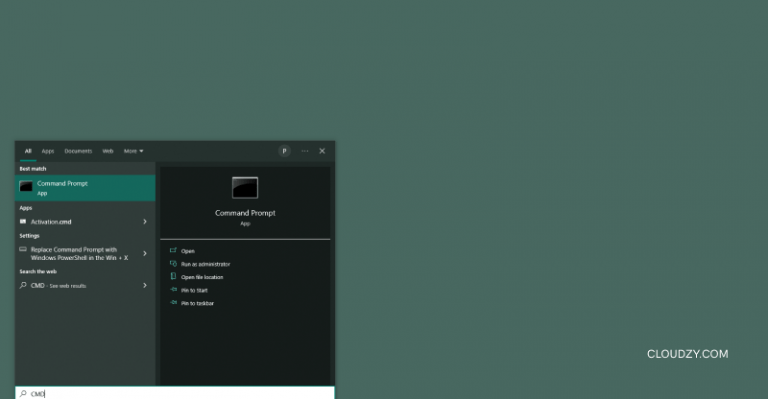Choose Pin to Start

pyautogui.click(x=194, y=290)
